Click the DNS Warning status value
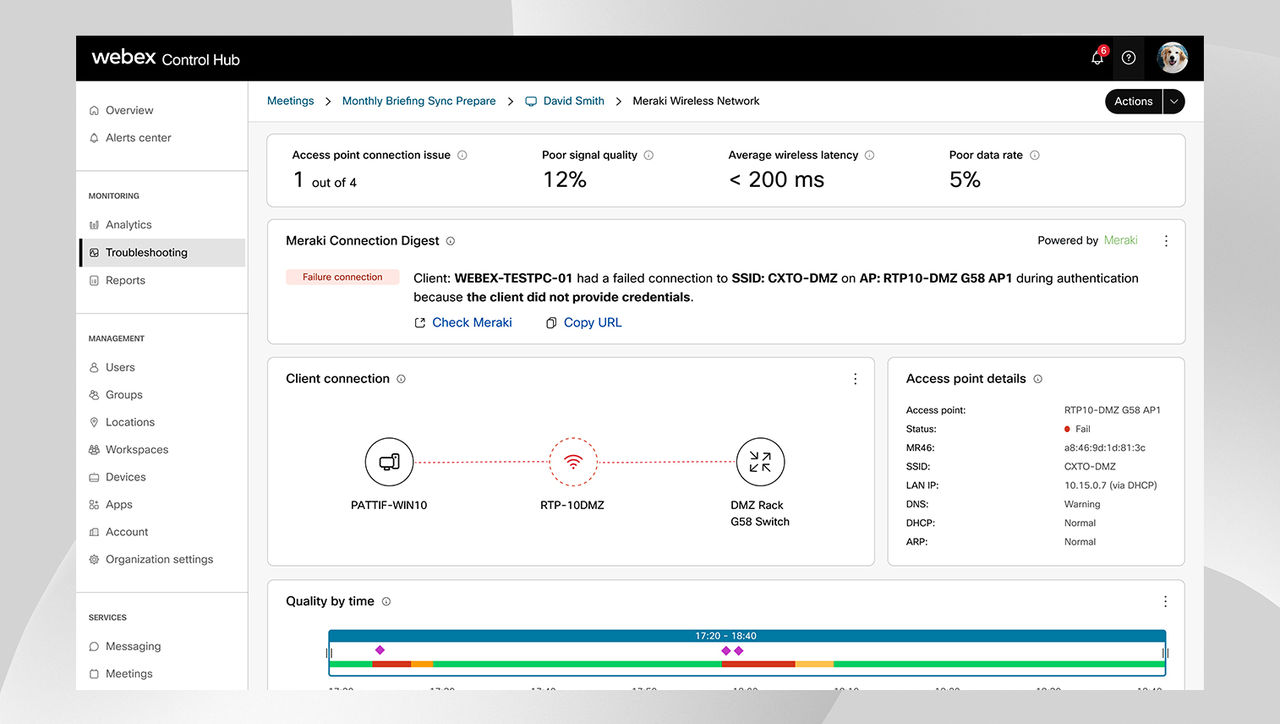Screen dimensions: 1280x724 [x=1082, y=505]
